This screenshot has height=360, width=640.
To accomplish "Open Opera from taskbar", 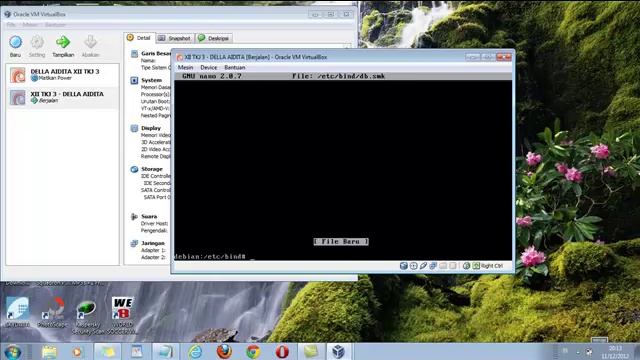I will (282, 352).
